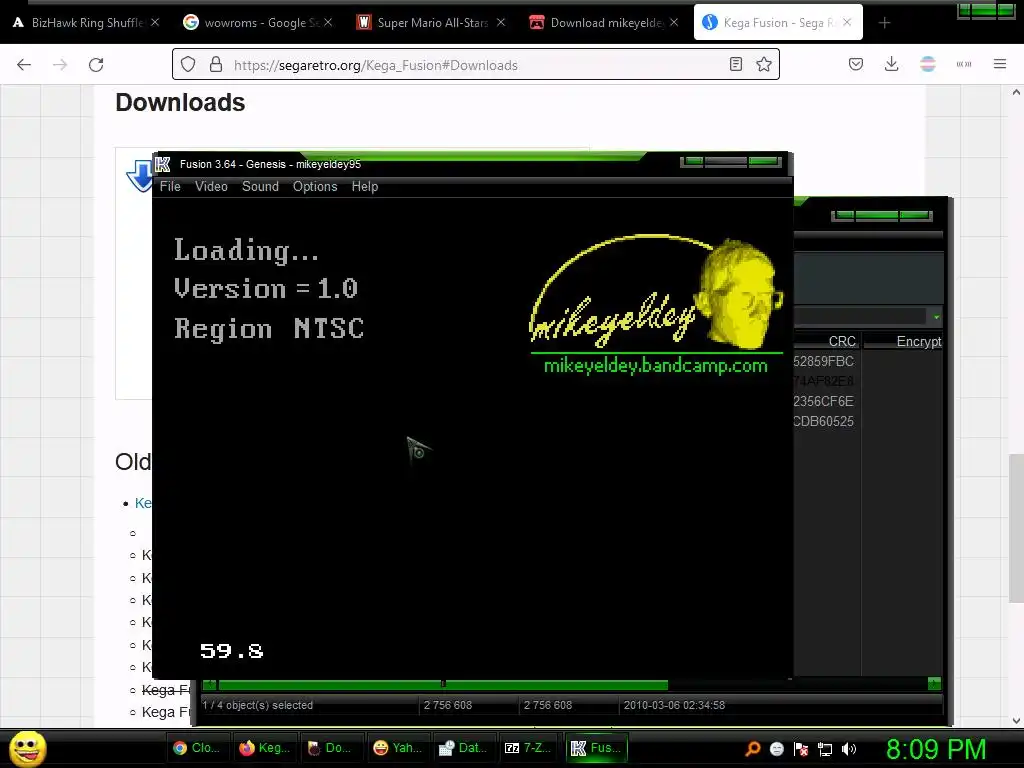Click the blue download arrow icon
Viewport: 1024px width, 768px height.
pos(139,176)
